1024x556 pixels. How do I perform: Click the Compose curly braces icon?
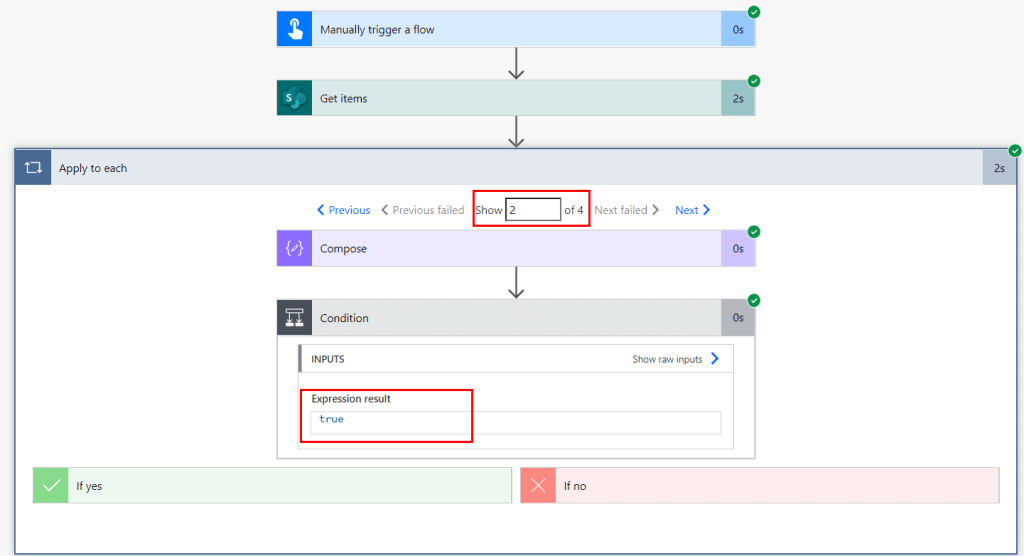point(295,248)
